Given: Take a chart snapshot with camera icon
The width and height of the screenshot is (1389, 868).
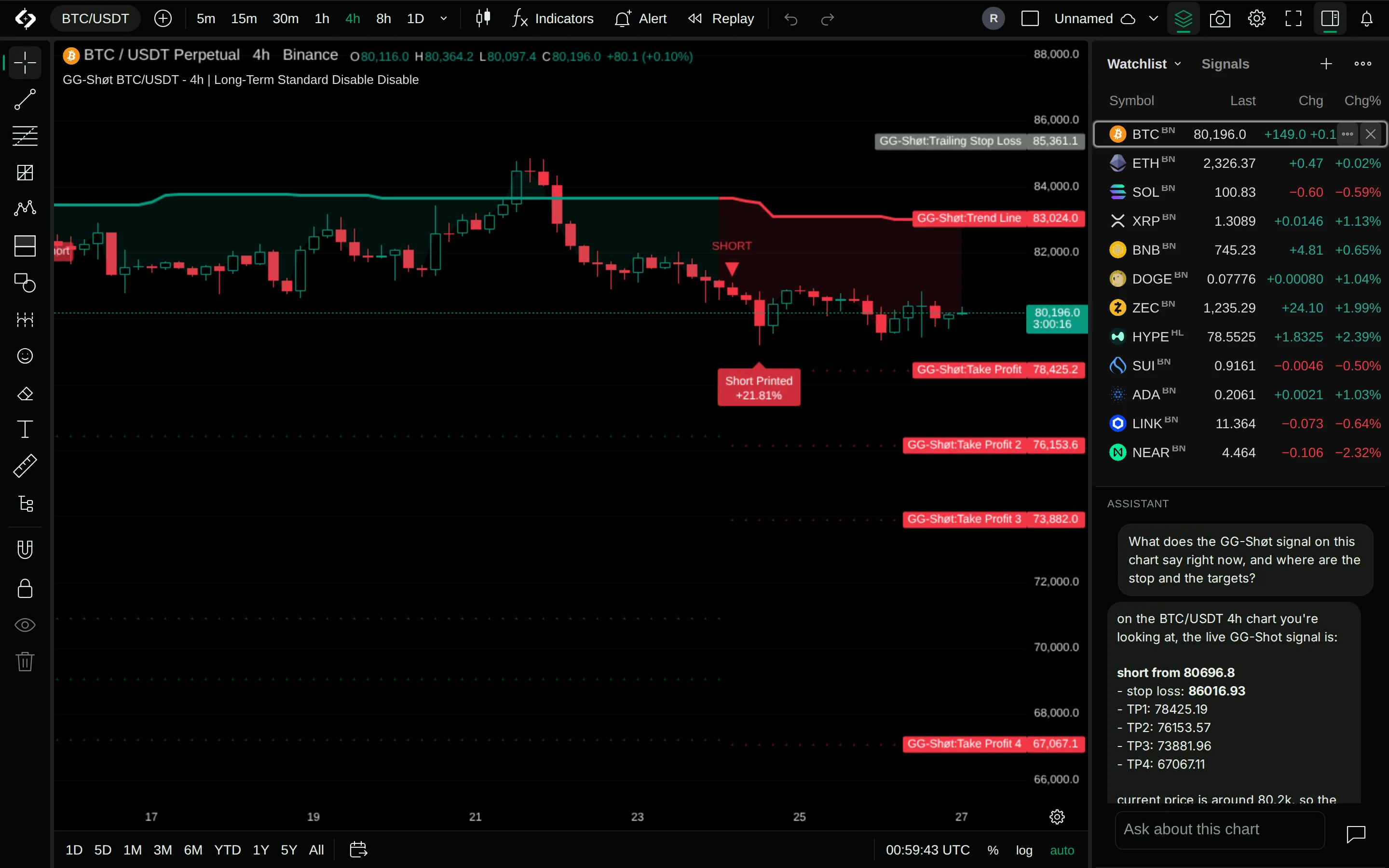Looking at the screenshot, I should coord(1220,19).
